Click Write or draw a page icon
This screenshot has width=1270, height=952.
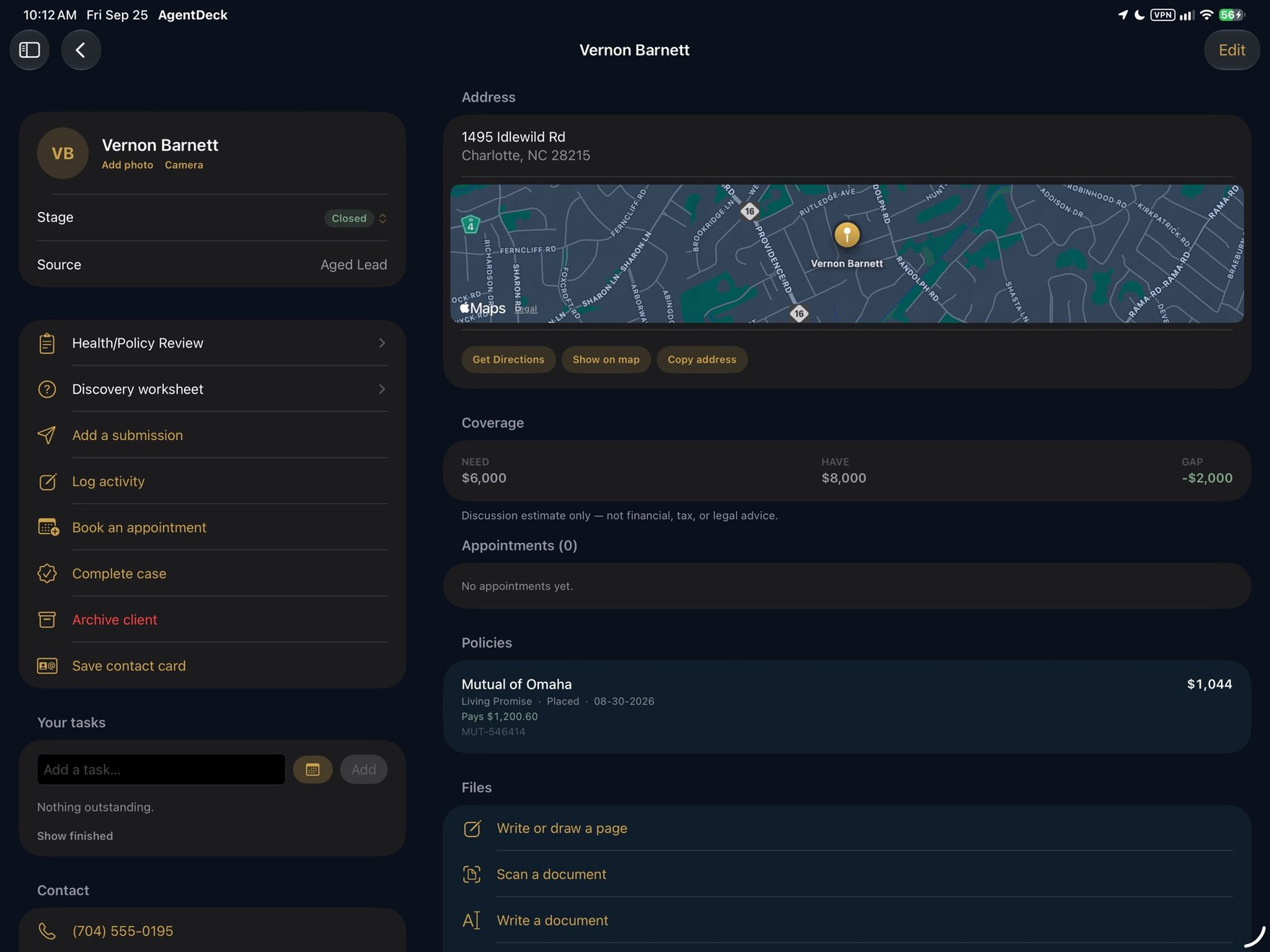coord(472,829)
